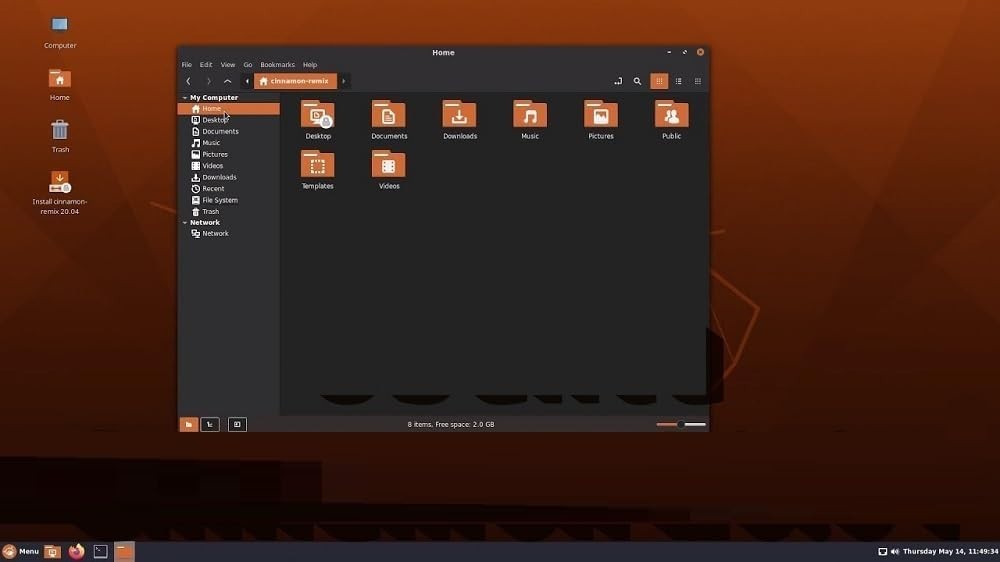Open the Help menu

point(310,64)
